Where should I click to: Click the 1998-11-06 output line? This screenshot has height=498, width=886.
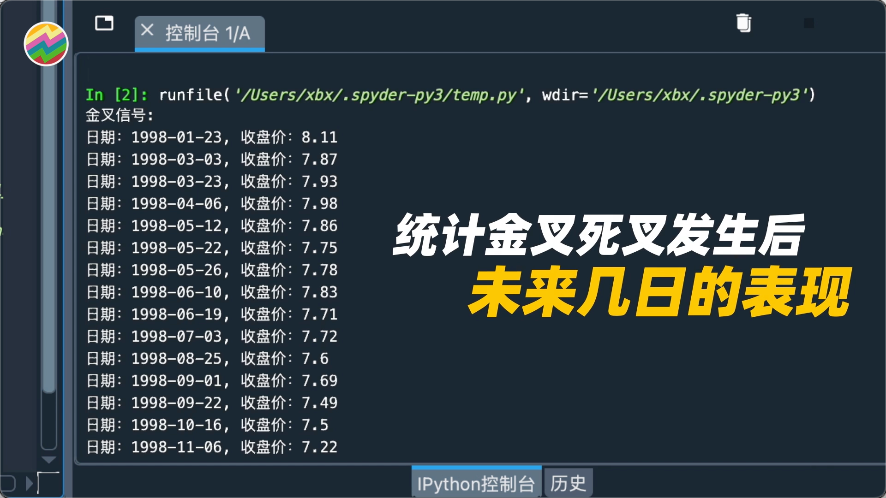[x=212, y=446]
